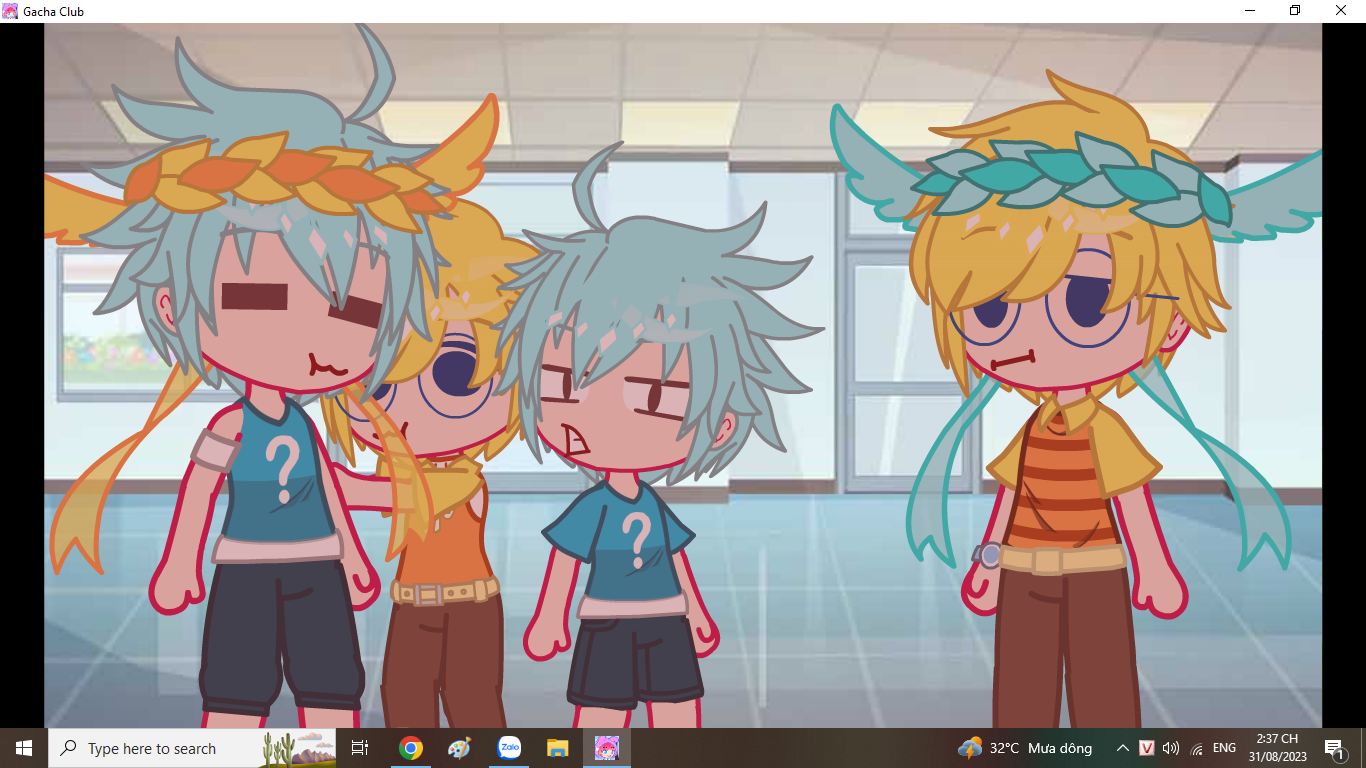
Task: Open the notification center icon
Action: 1333,748
